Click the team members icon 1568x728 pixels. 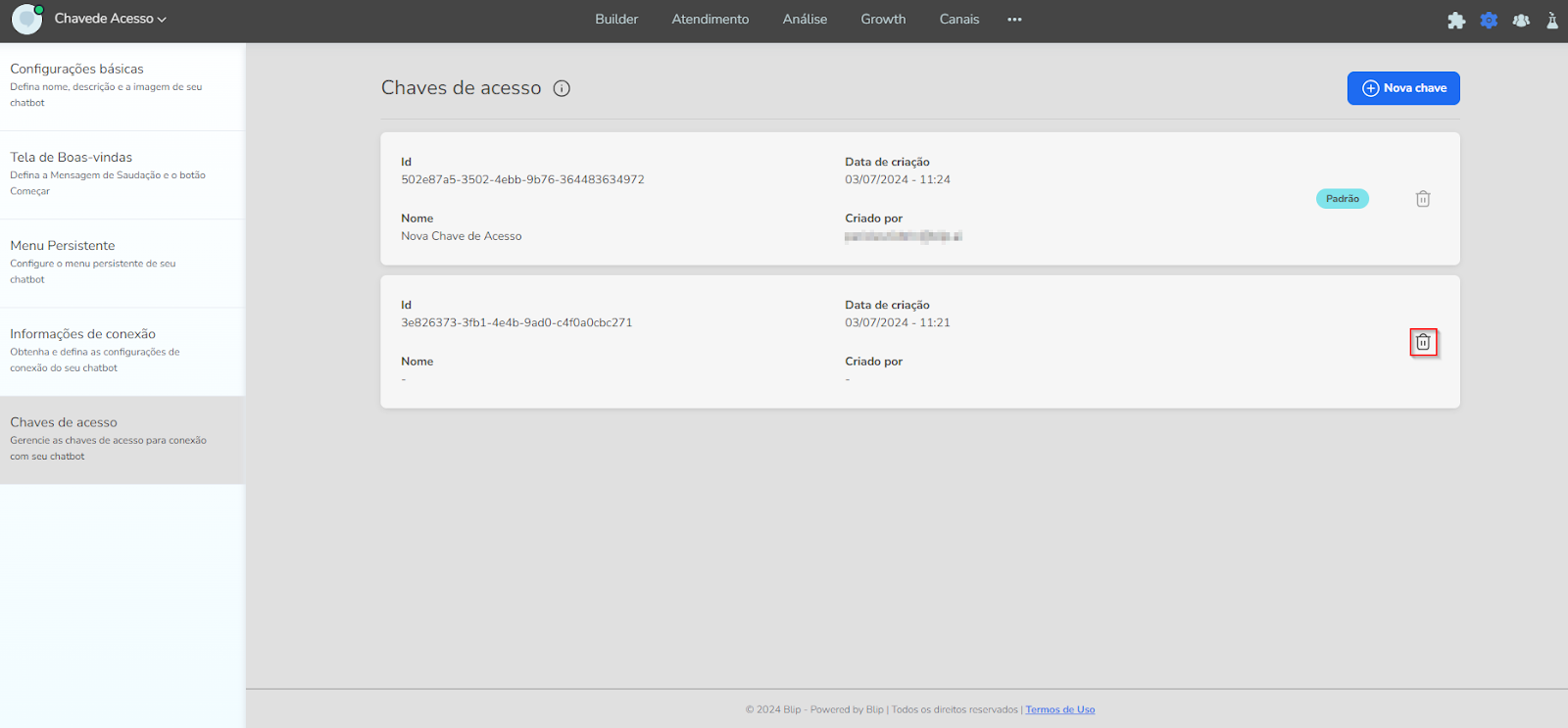point(1521,20)
